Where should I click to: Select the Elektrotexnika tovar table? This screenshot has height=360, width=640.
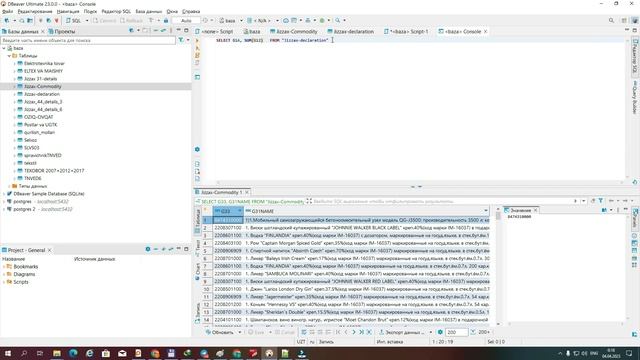(x=44, y=63)
